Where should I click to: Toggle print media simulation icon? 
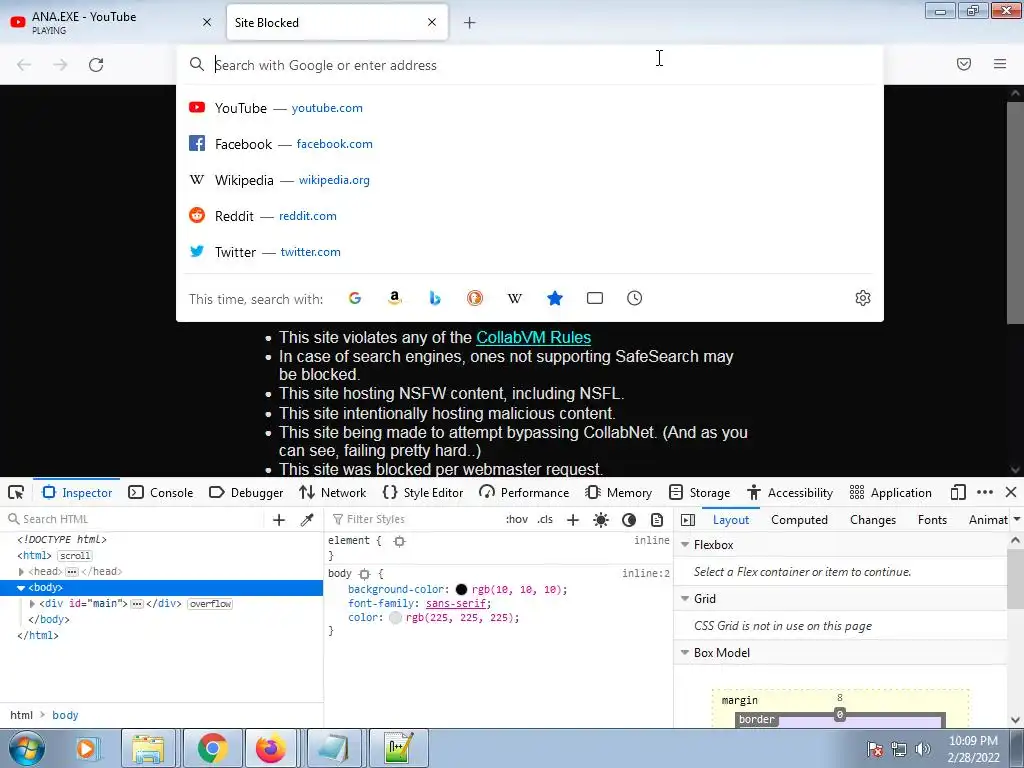(x=657, y=520)
